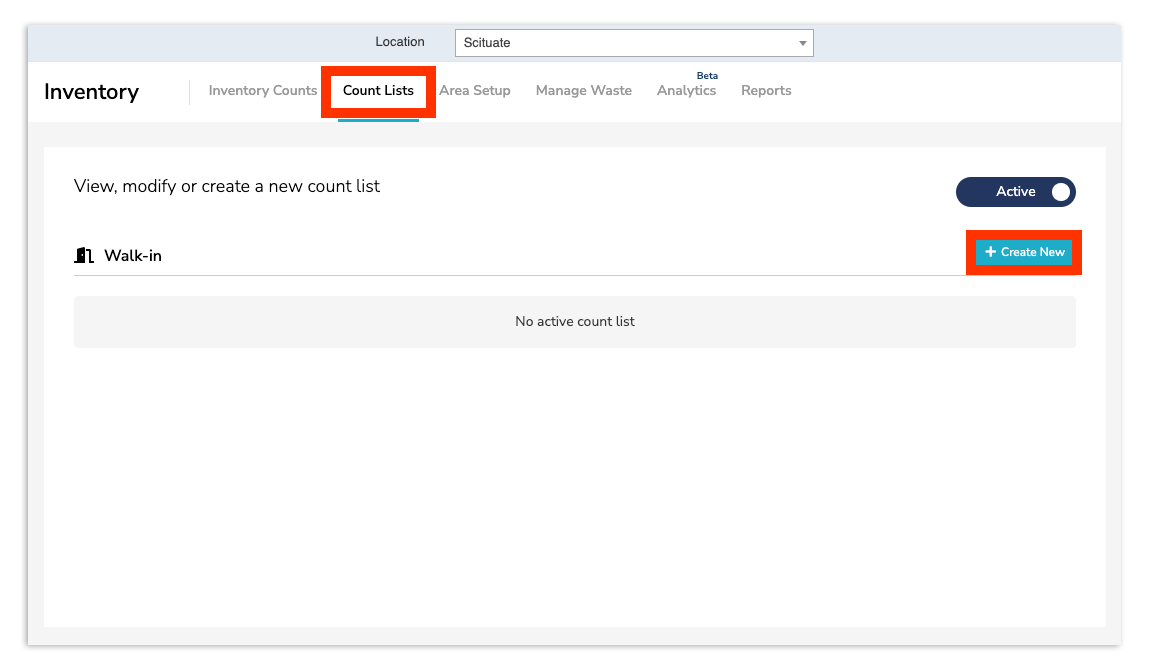Switch to the Inventory Counts tab
The height and width of the screenshot is (670, 1150).
click(262, 90)
